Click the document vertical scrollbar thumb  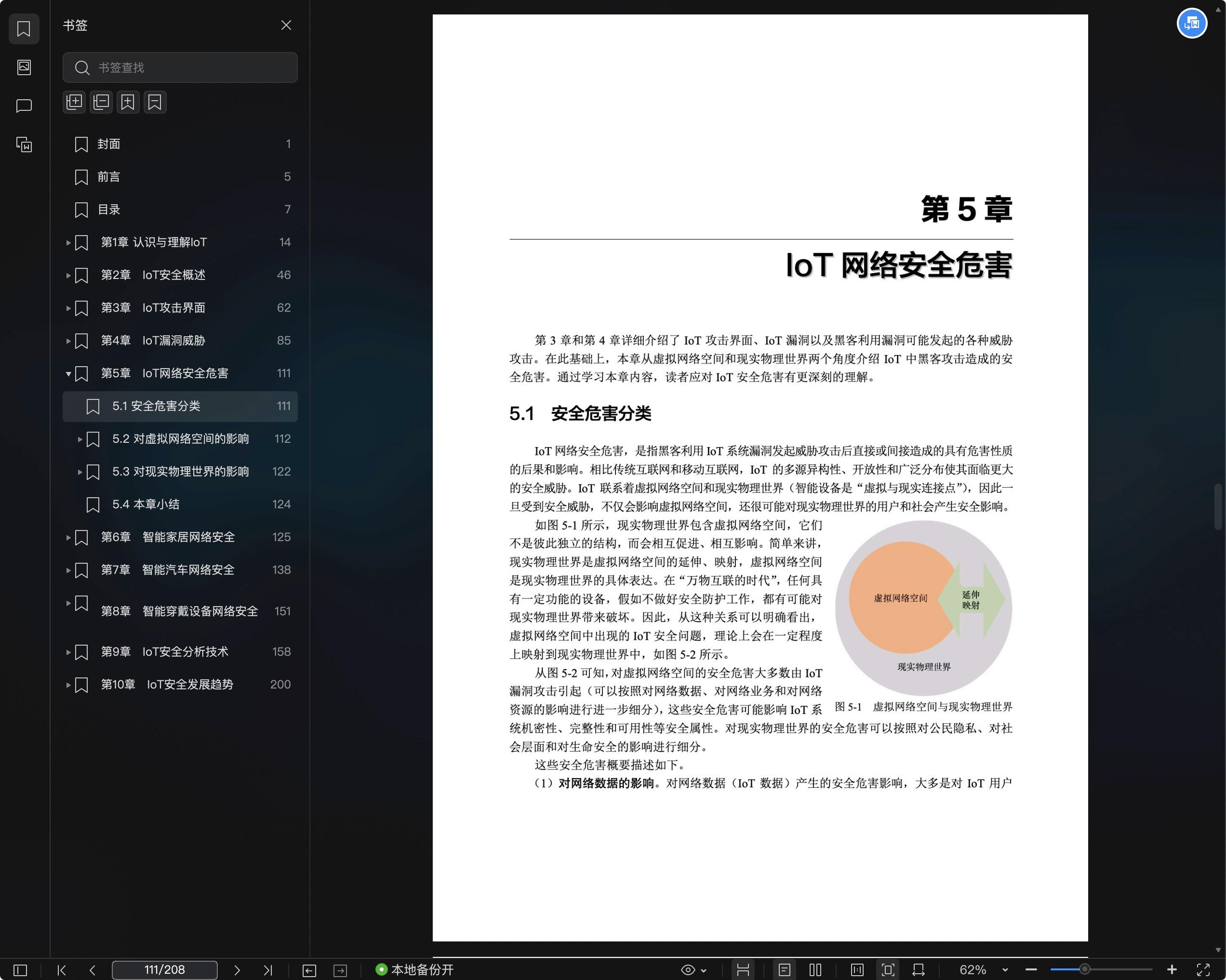[1217, 506]
